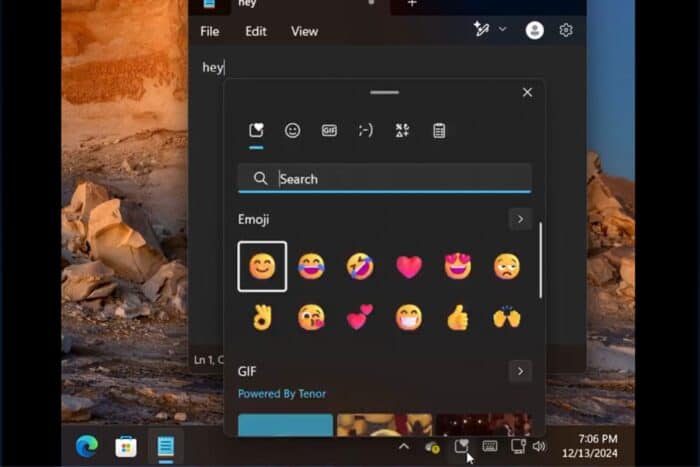Insert the red heart emoji
700x467 pixels.
pos(409,267)
